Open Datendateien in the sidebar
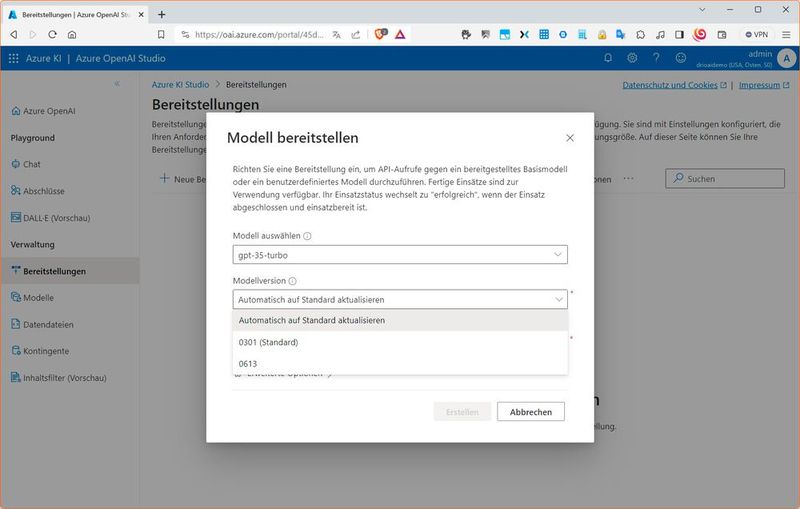This screenshot has width=800, height=509. coord(48,324)
